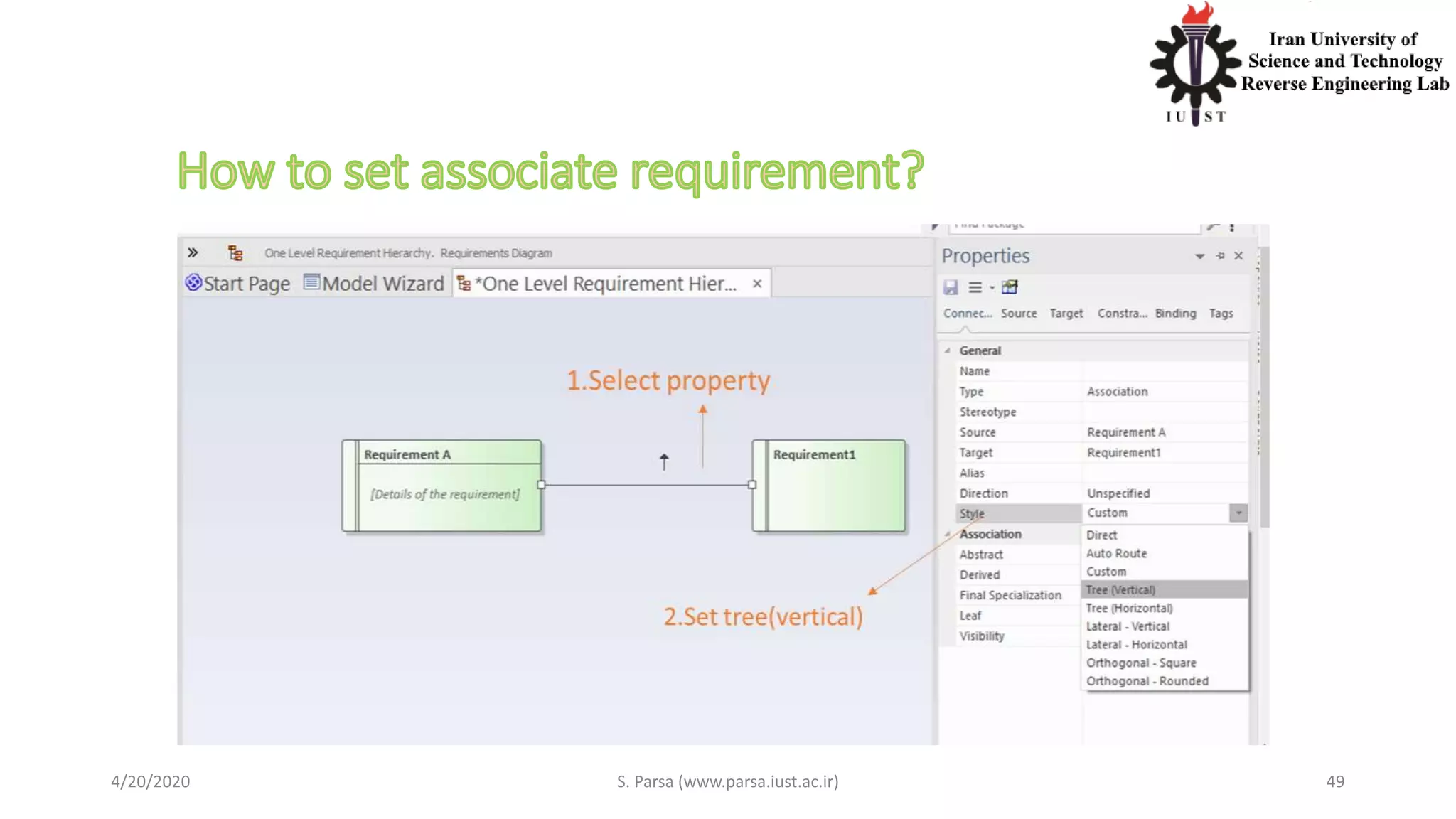This screenshot has width=1456, height=819.
Task: Close the One Level Requirement Hierarchy tab
Action: 757,284
